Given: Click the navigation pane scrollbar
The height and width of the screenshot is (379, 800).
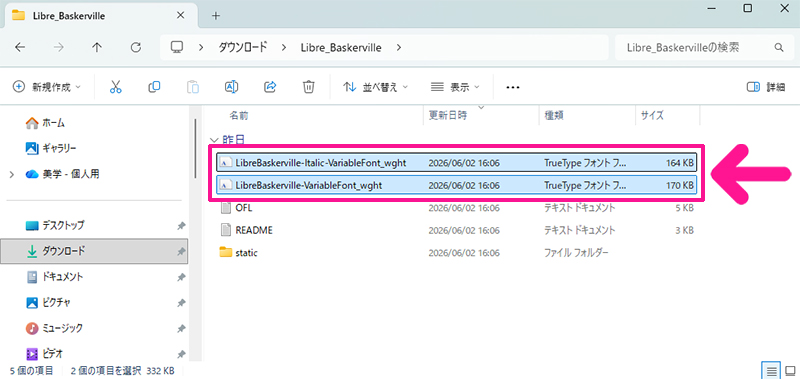Looking at the screenshot, I should (x=195, y=148).
